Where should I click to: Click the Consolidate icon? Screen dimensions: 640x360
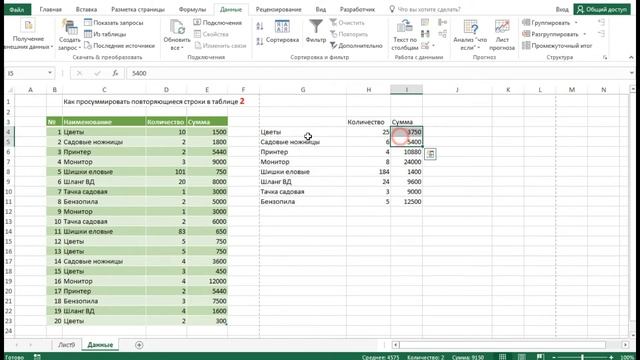[x=442, y=22]
